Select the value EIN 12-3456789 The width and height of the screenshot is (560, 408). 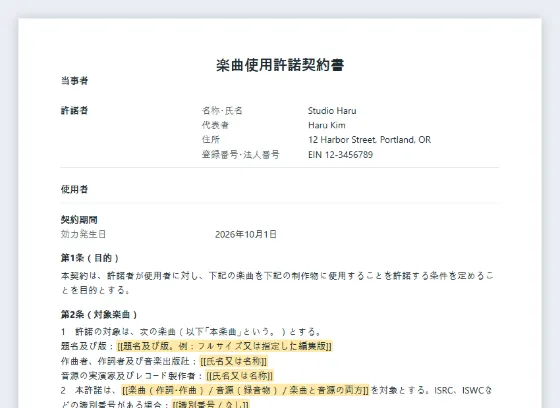(340, 154)
